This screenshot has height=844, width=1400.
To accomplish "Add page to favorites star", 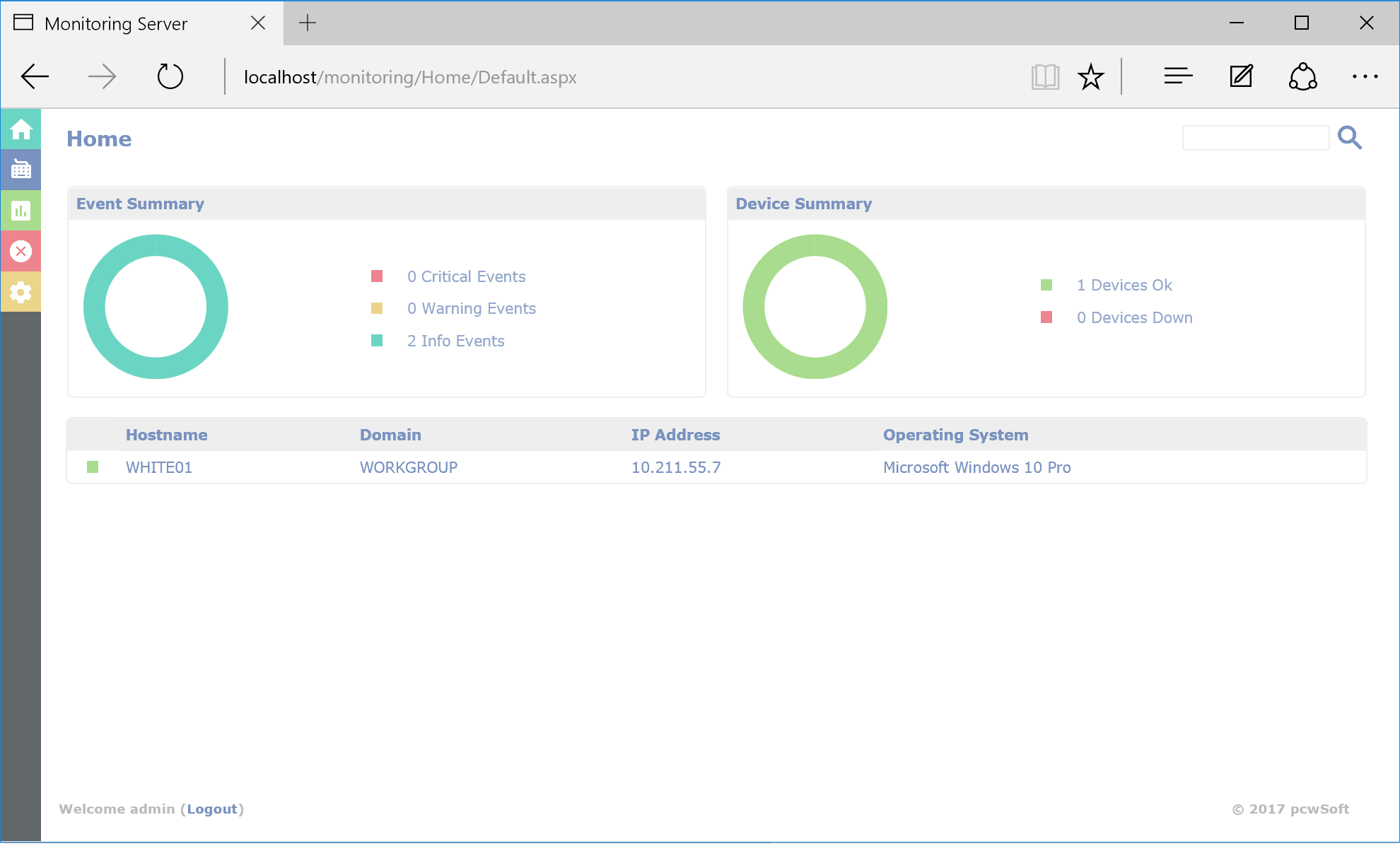I will pyautogui.click(x=1090, y=76).
